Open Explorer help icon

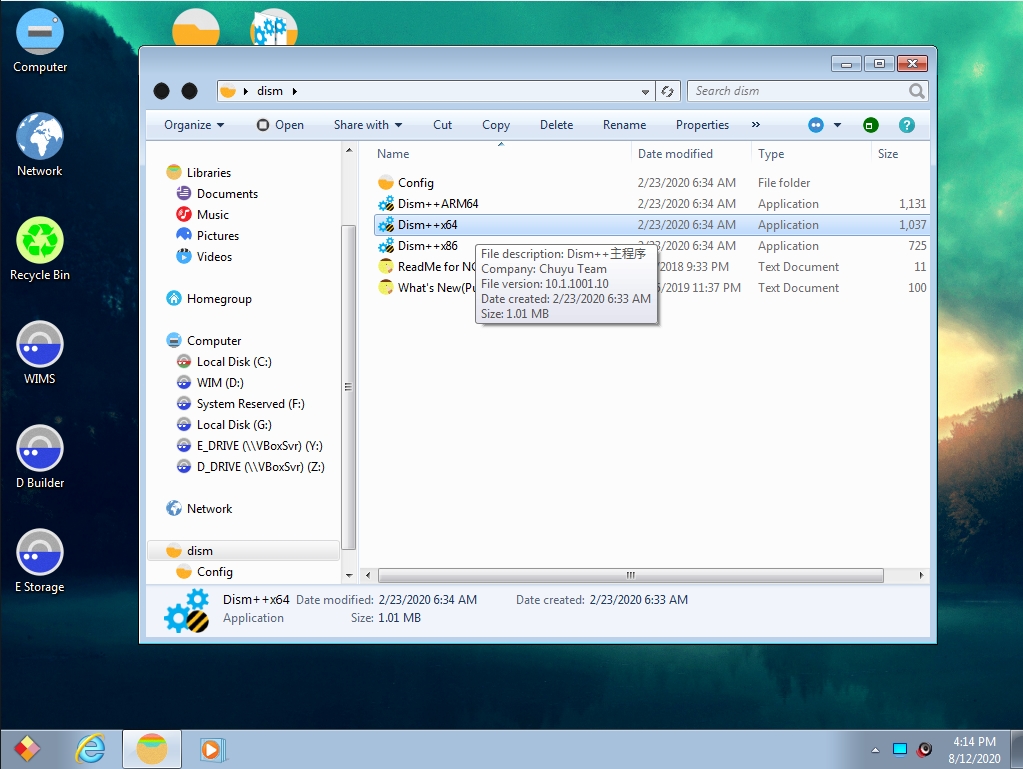tap(906, 125)
